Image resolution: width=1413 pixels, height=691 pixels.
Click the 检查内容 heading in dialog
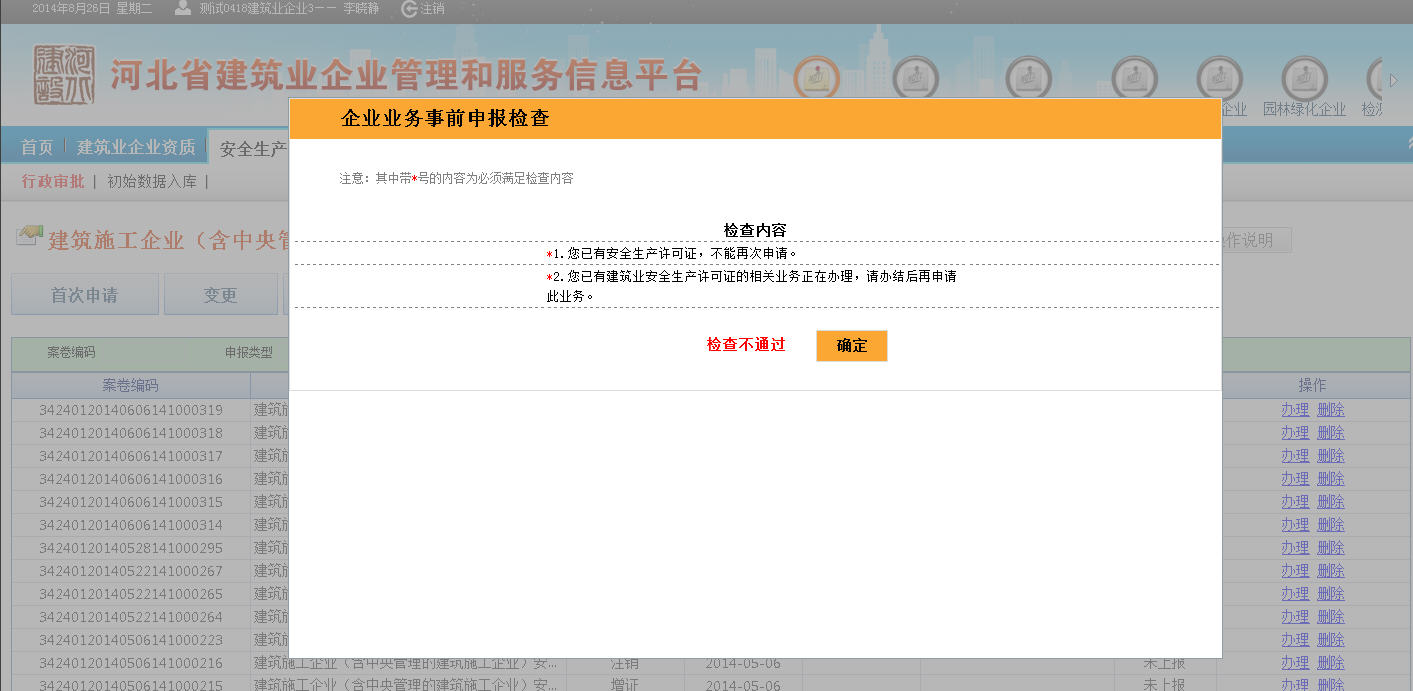pyautogui.click(x=755, y=230)
